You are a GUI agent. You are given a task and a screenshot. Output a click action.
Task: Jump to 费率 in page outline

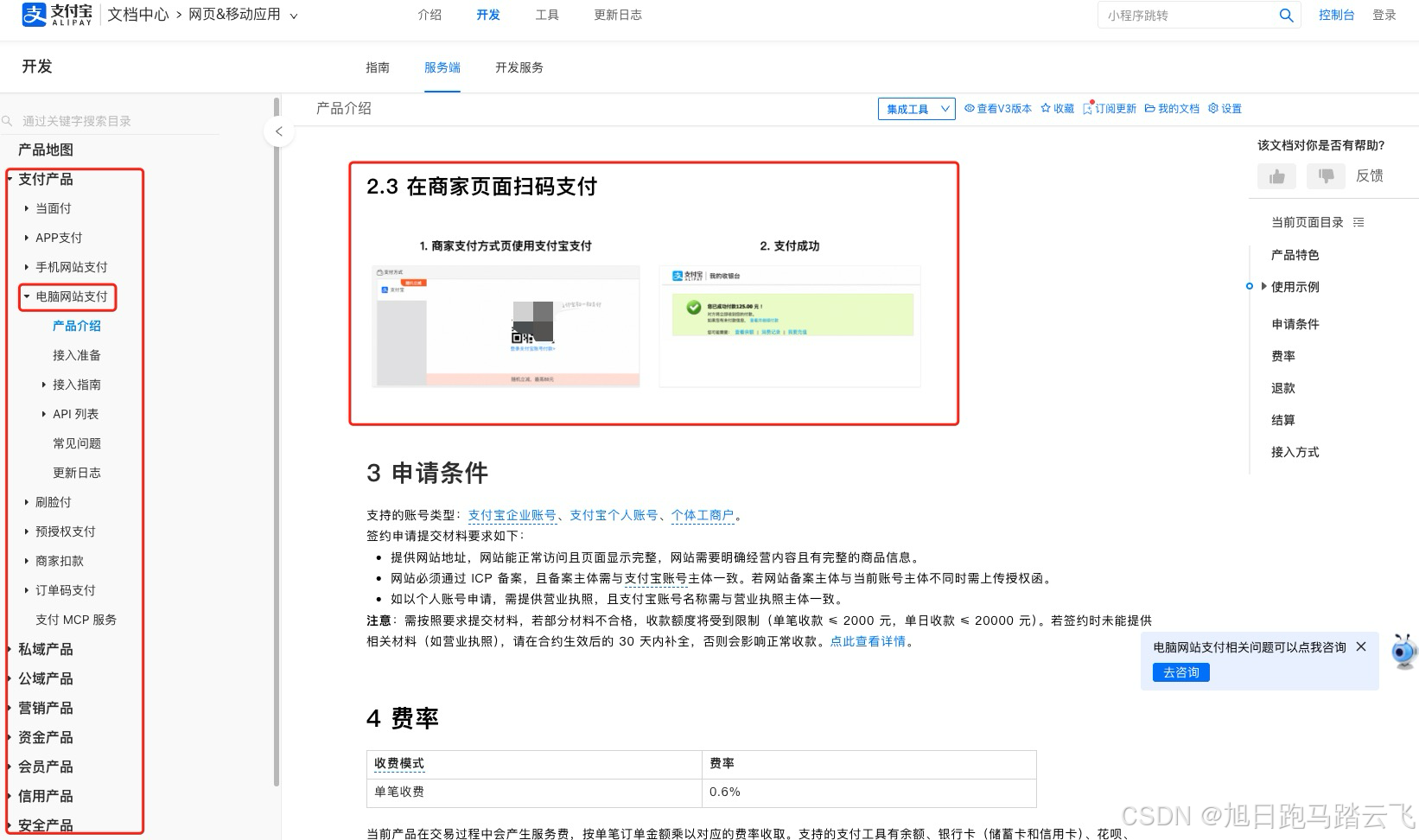[1283, 356]
